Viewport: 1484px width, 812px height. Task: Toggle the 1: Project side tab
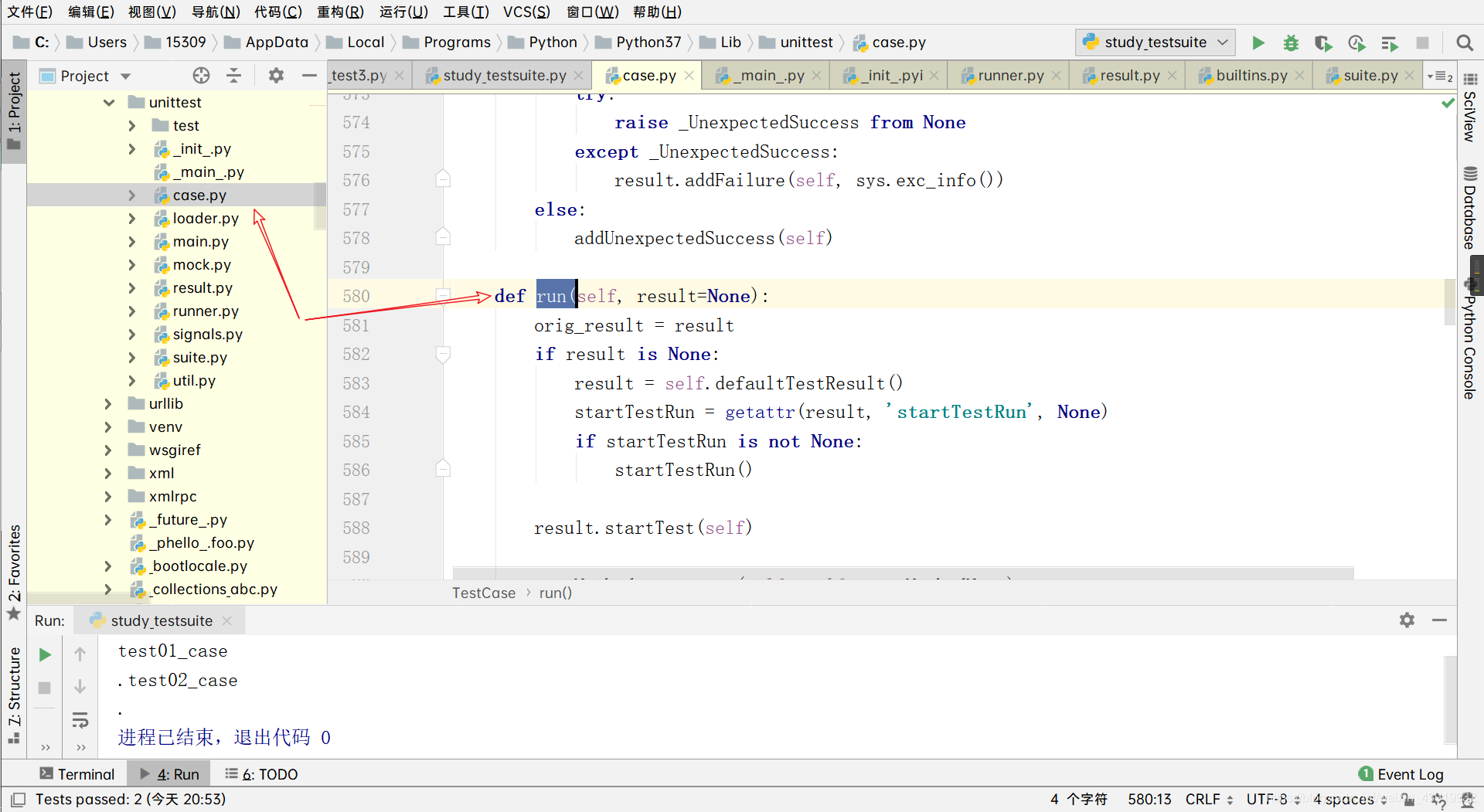tap(14, 111)
